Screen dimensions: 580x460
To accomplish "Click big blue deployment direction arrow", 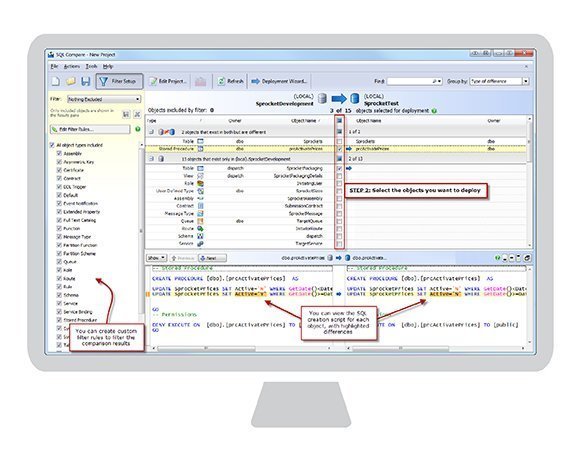I will [x=339, y=99].
